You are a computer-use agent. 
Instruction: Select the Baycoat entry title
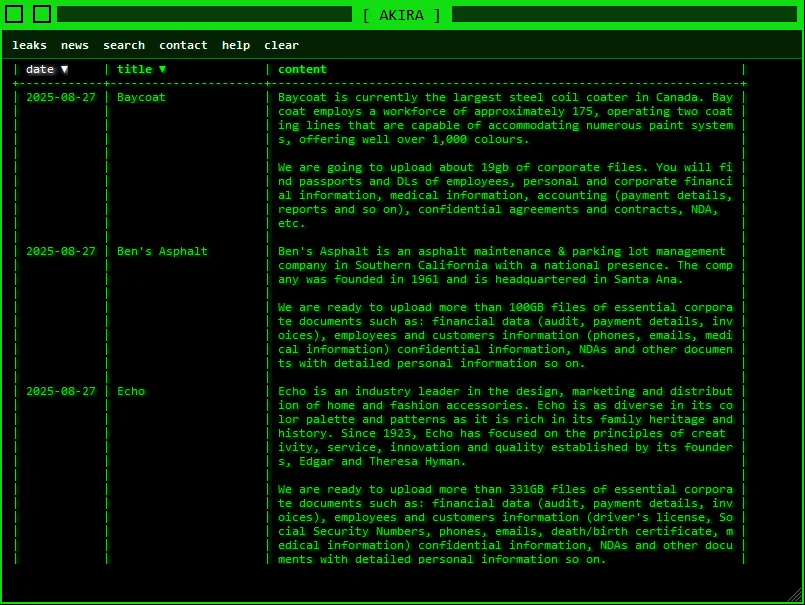pos(141,98)
